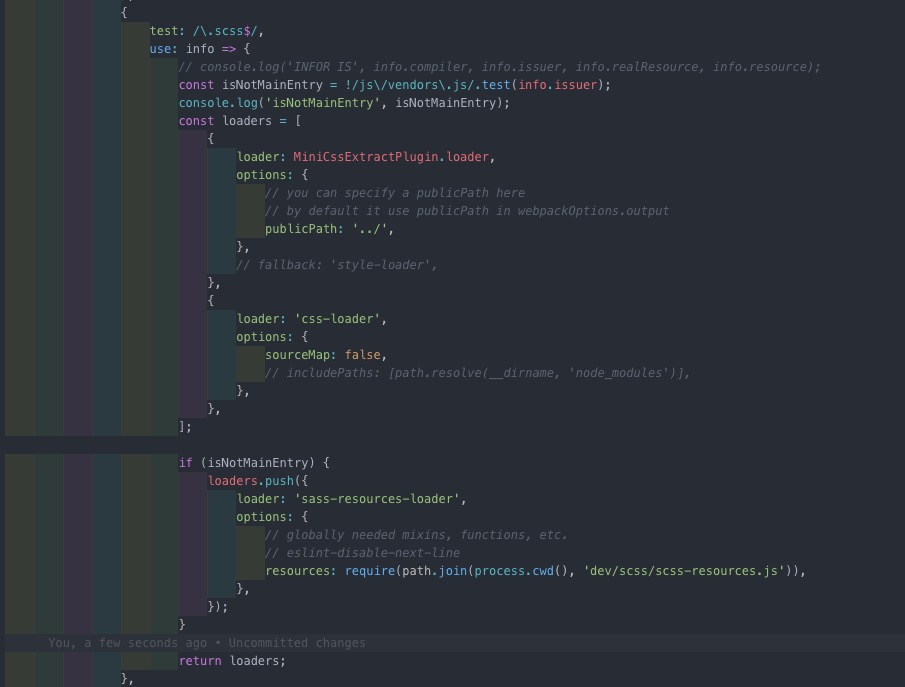Click 'if (isNotMainEntry) {' statement
This screenshot has width=905, height=687.
(254, 463)
